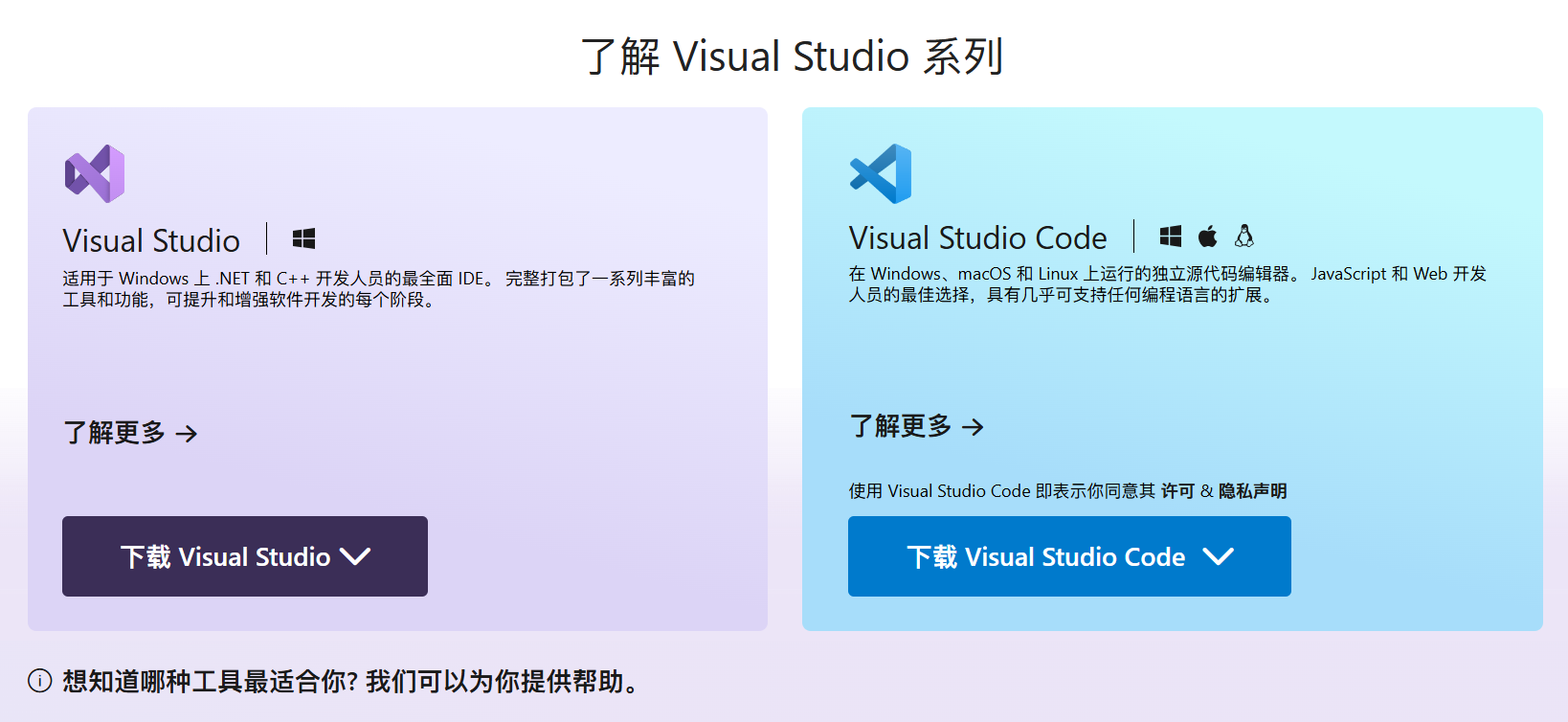Expand the chevron on 下载 Visual Studio button
1568x722 pixels.
tap(355, 556)
